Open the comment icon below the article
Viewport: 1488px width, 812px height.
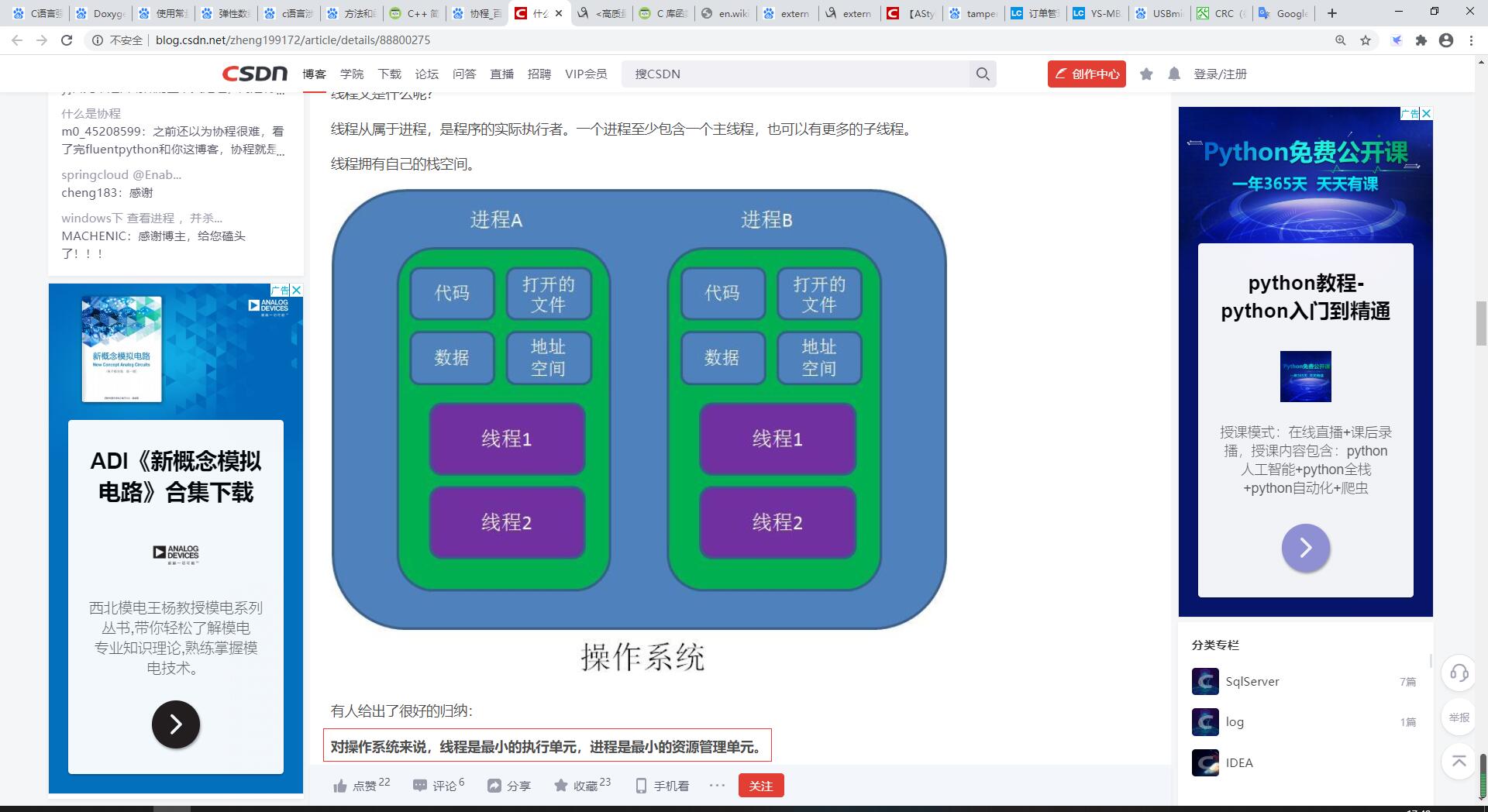tap(420, 786)
